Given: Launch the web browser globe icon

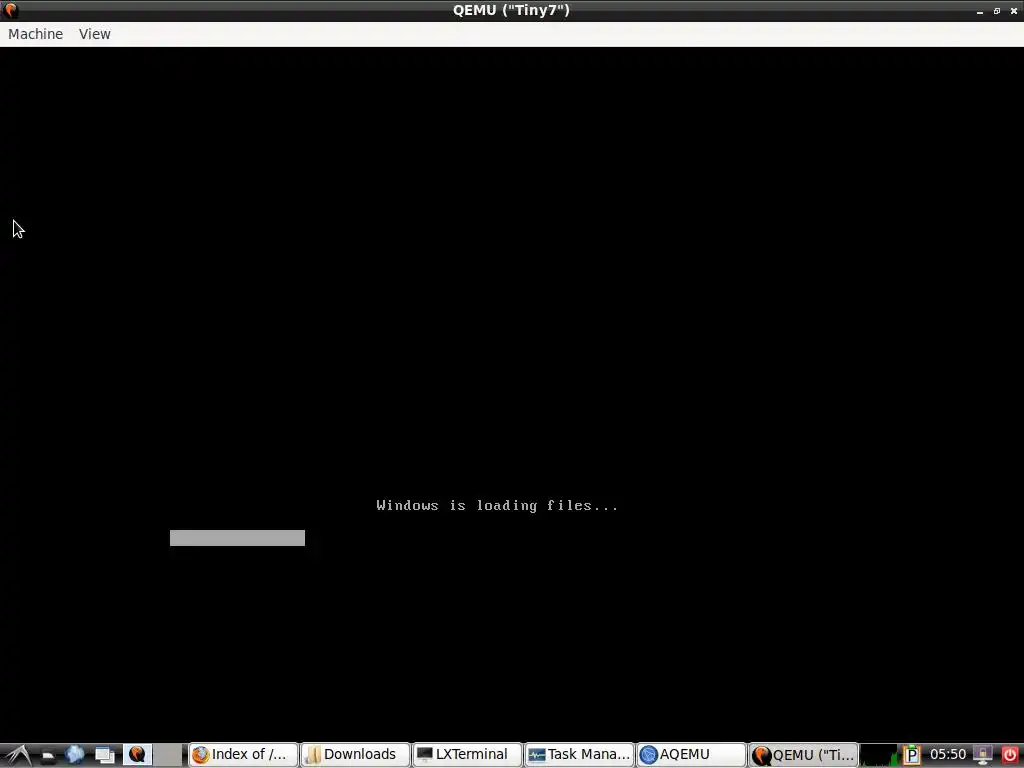Looking at the screenshot, I should (x=74, y=754).
